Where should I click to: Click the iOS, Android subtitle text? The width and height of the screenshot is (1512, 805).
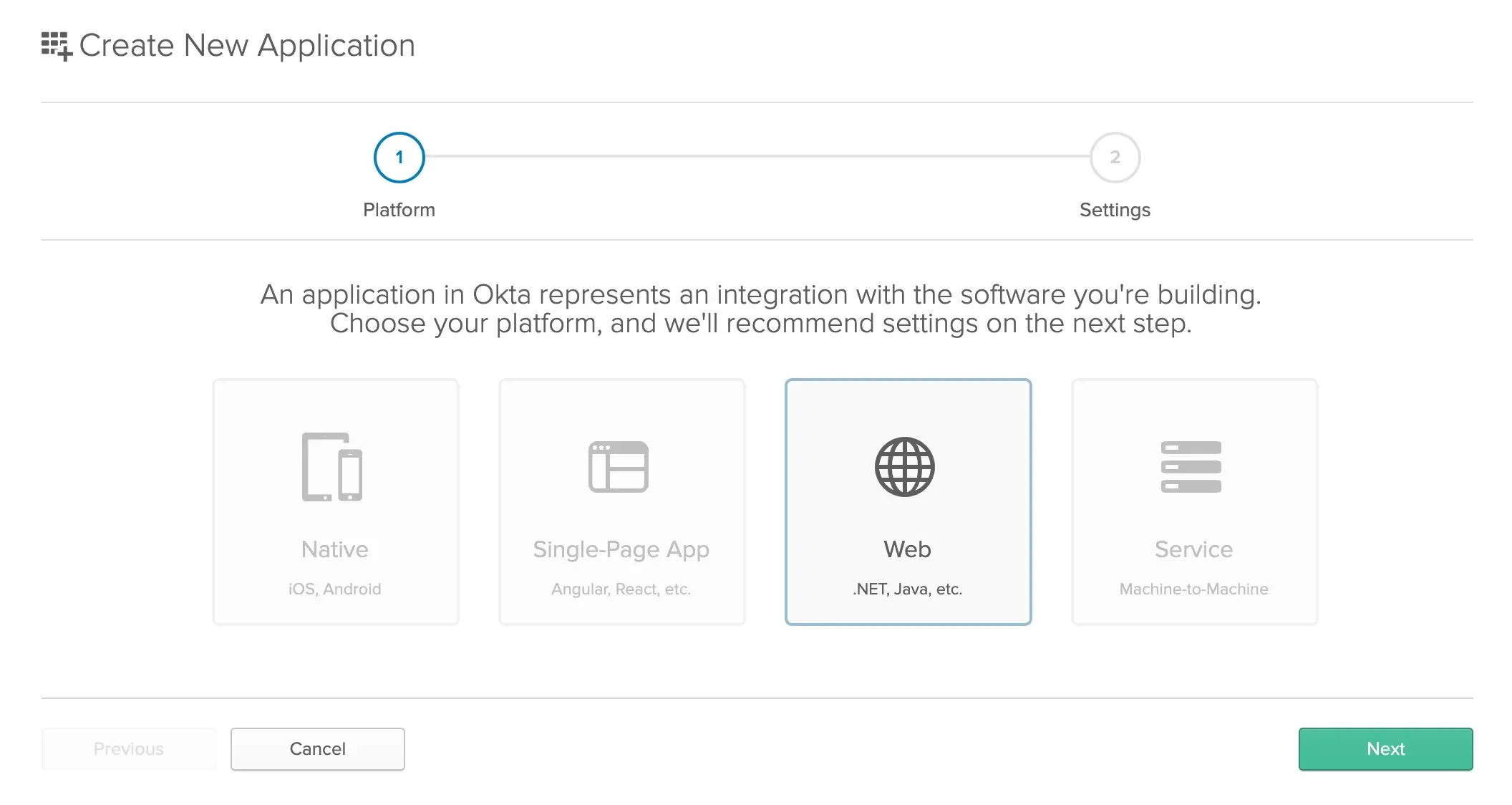pyautogui.click(x=334, y=589)
